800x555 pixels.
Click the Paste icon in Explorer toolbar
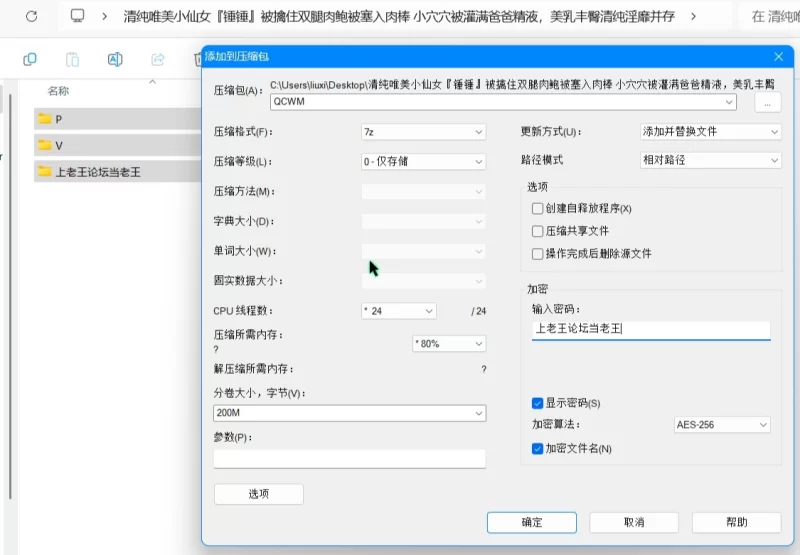pos(72,59)
